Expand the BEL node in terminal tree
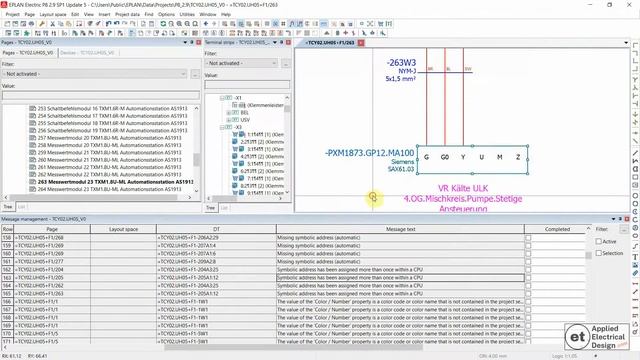640x360 pixels. (x=229, y=113)
